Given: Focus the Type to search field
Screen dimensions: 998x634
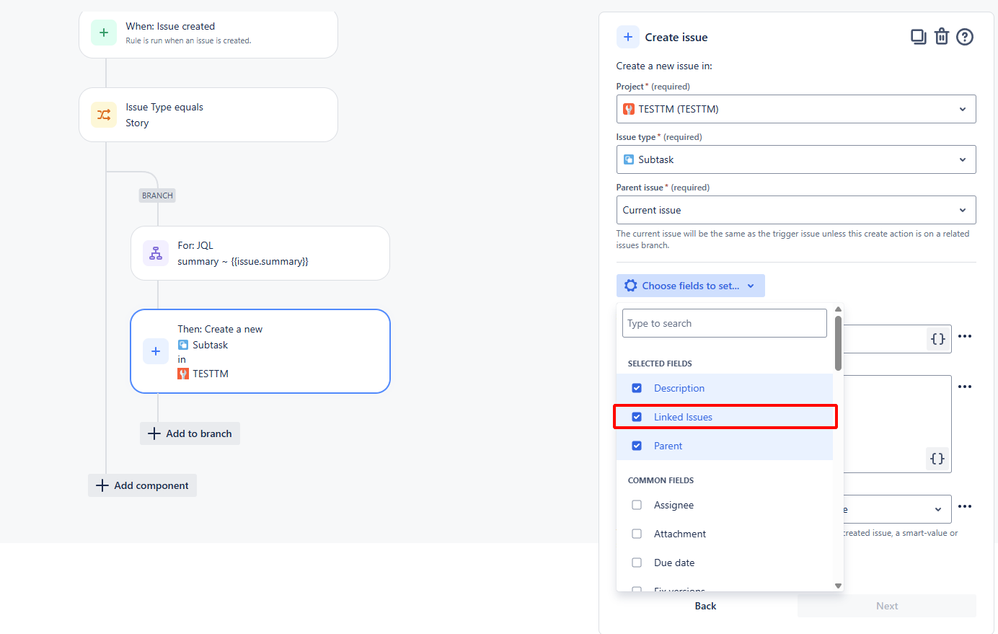Looking at the screenshot, I should [724, 323].
